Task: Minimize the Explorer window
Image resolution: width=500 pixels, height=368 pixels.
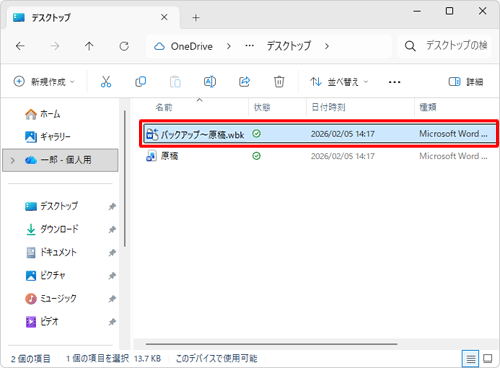Action: [417, 11]
